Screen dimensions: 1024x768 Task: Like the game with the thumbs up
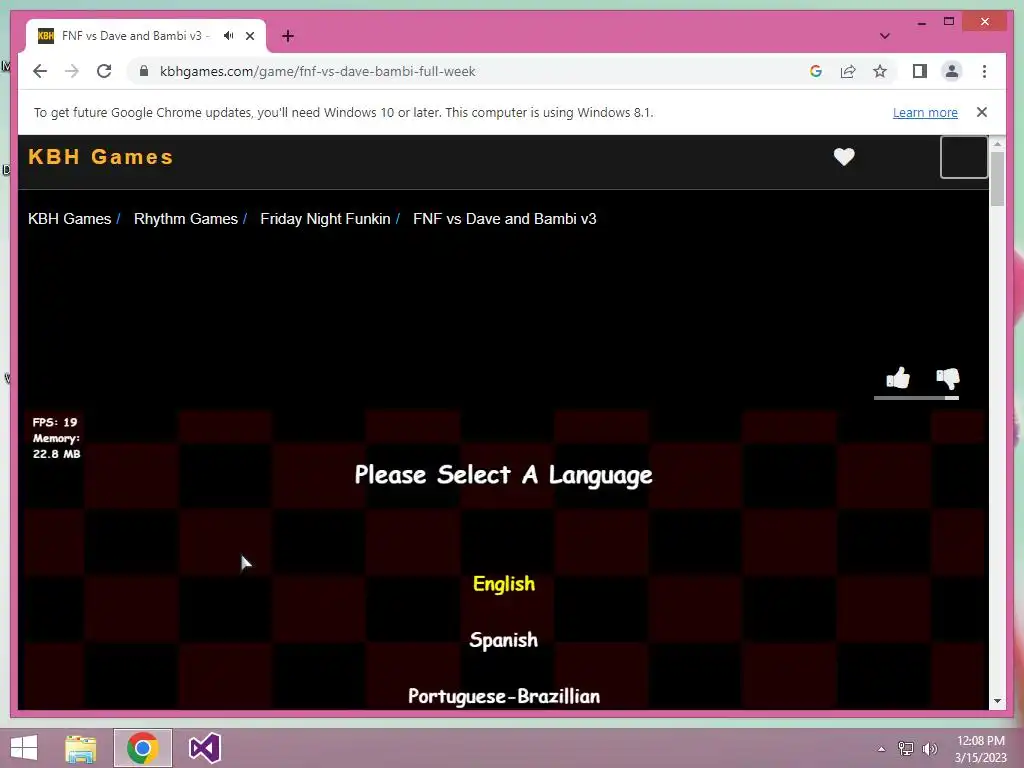(898, 377)
